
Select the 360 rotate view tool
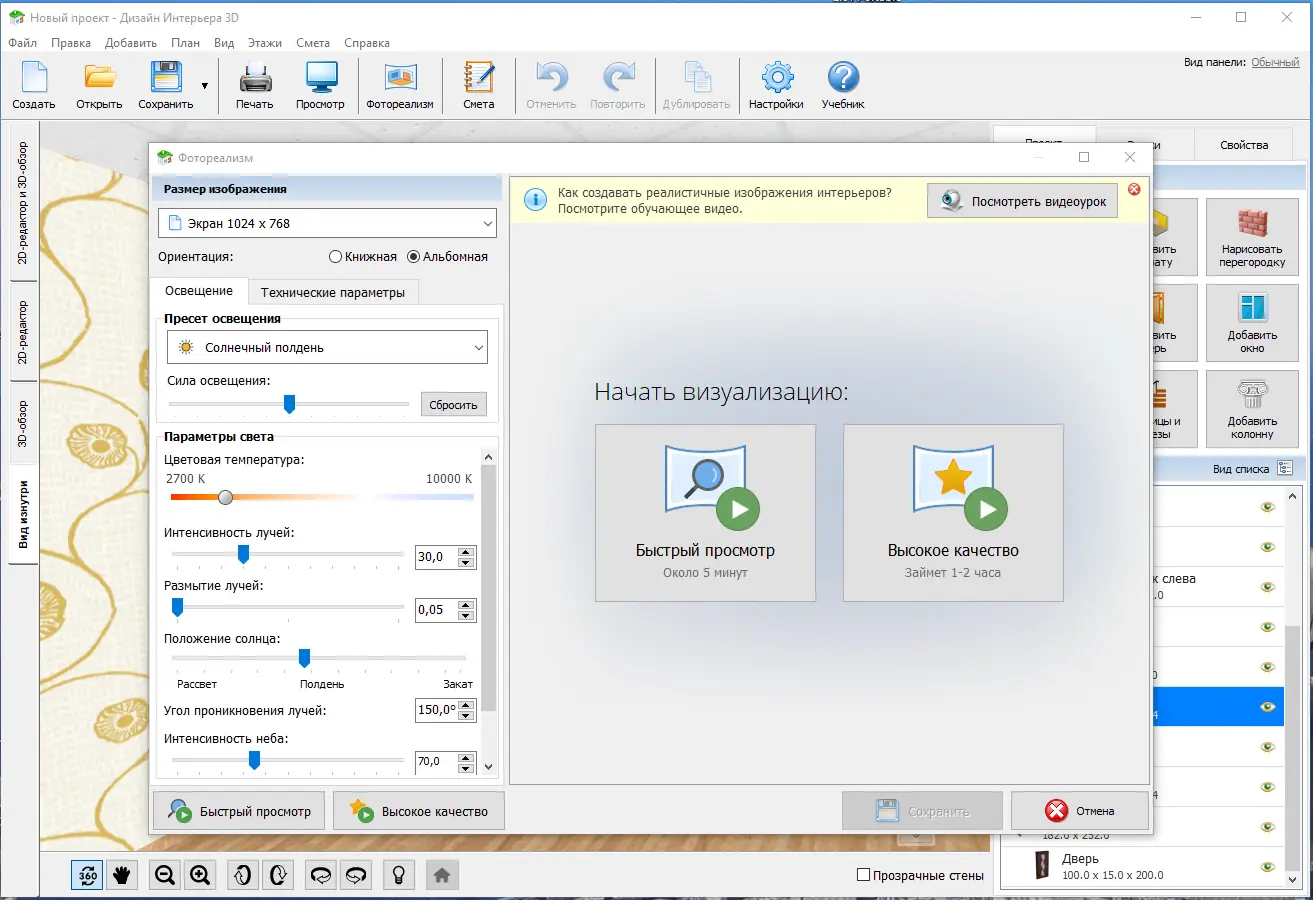[x=87, y=875]
